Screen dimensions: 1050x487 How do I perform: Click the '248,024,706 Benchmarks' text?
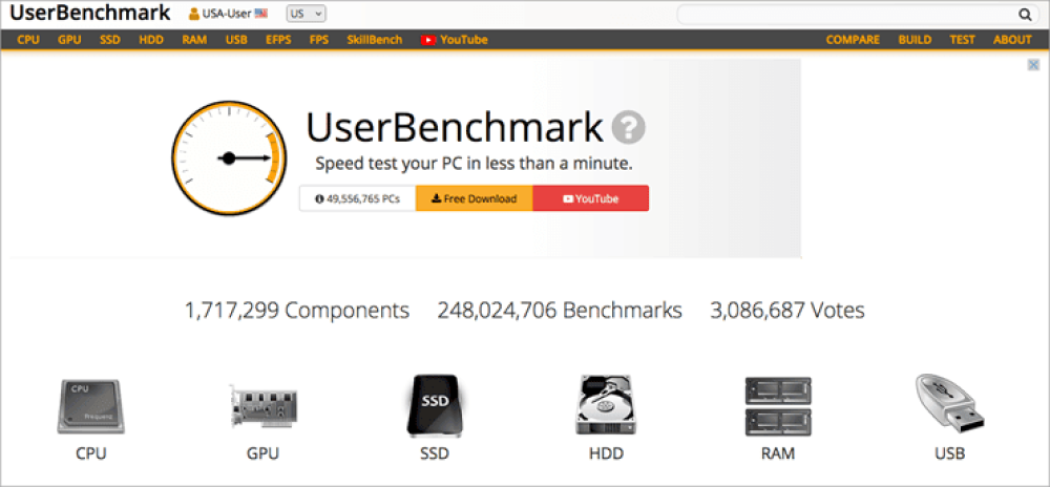(x=560, y=311)
